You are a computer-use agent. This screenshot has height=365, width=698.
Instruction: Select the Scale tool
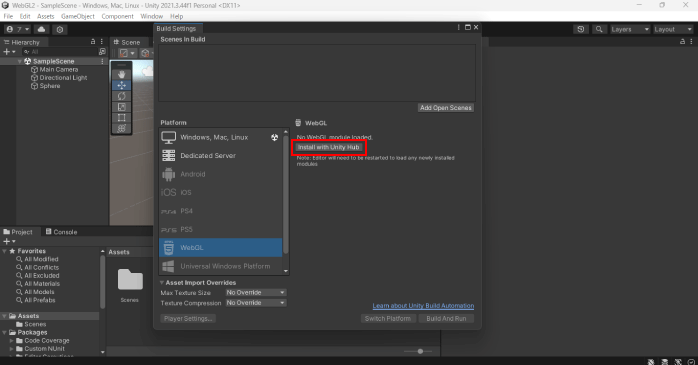pyautogui.click(x=121, y=107)
